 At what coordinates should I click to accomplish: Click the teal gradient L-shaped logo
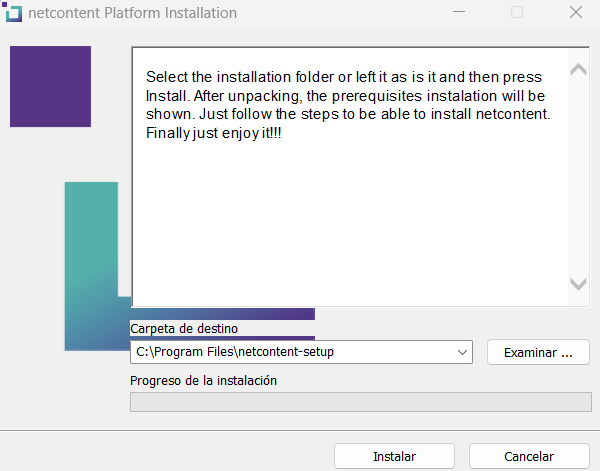[x=90, y=265]
